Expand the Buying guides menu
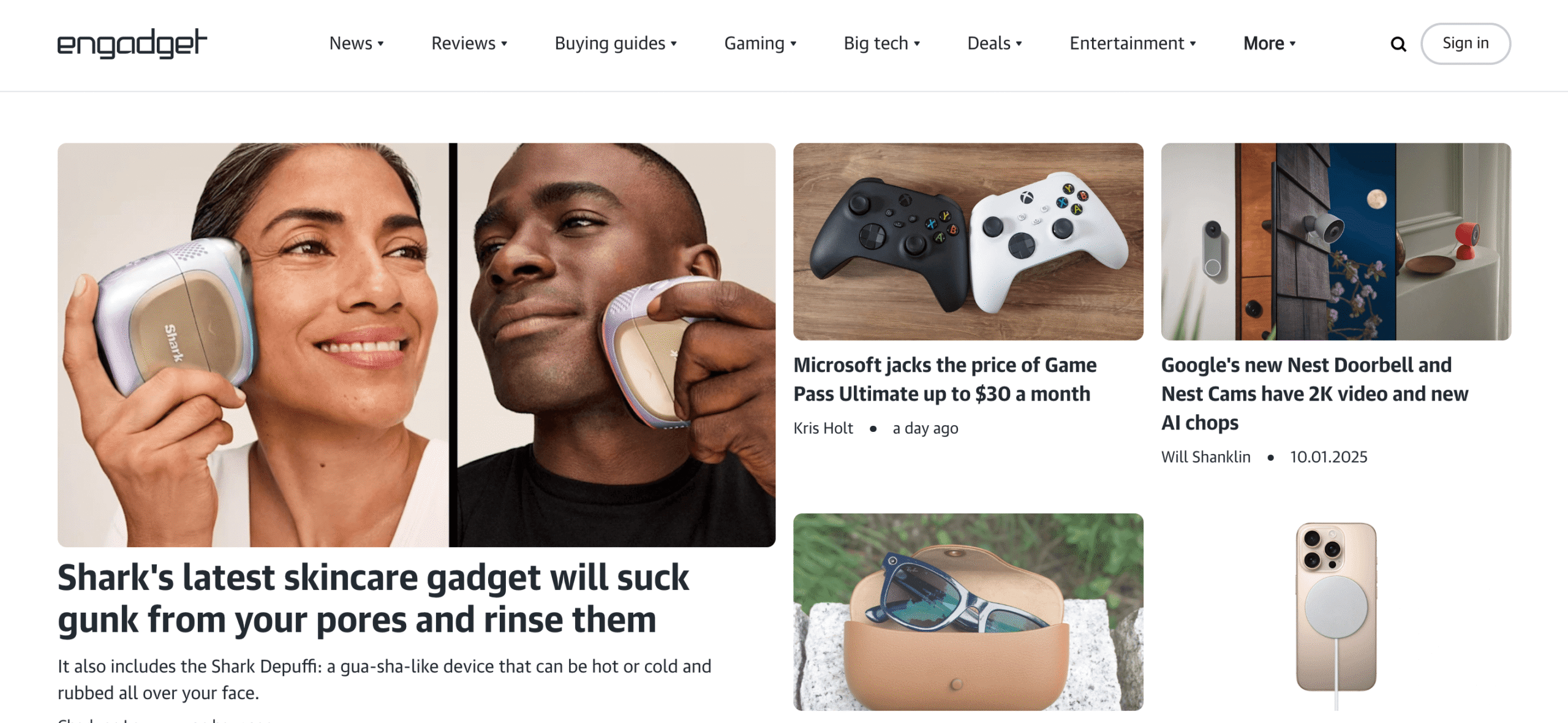 pos(616,44)
